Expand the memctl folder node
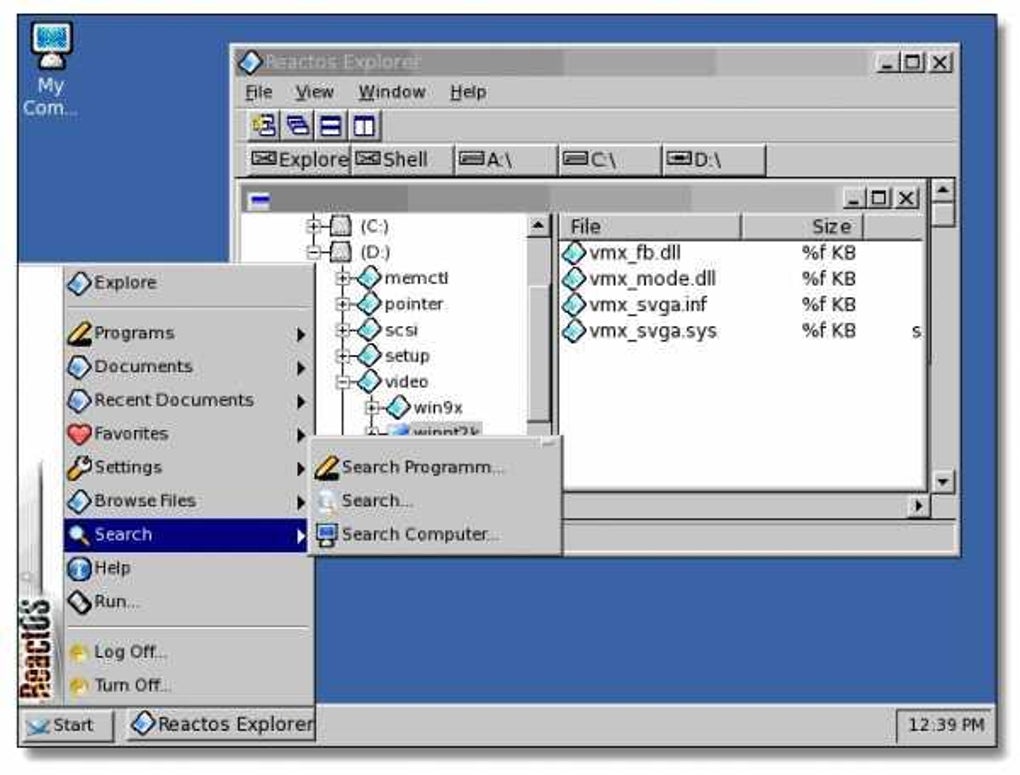The height and width of the screenshot is (775, 1020). click(343, 279)
